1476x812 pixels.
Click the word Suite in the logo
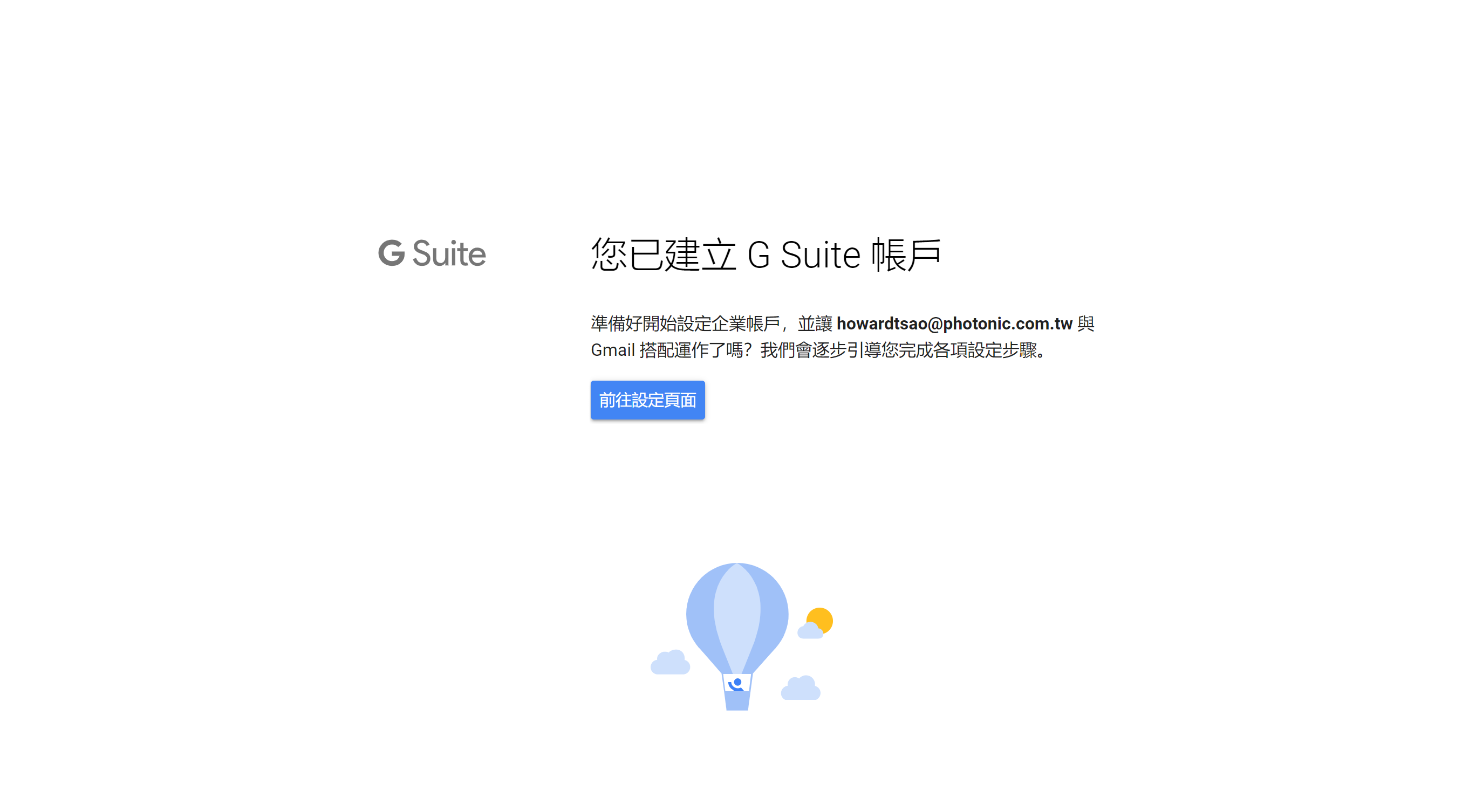449,253
